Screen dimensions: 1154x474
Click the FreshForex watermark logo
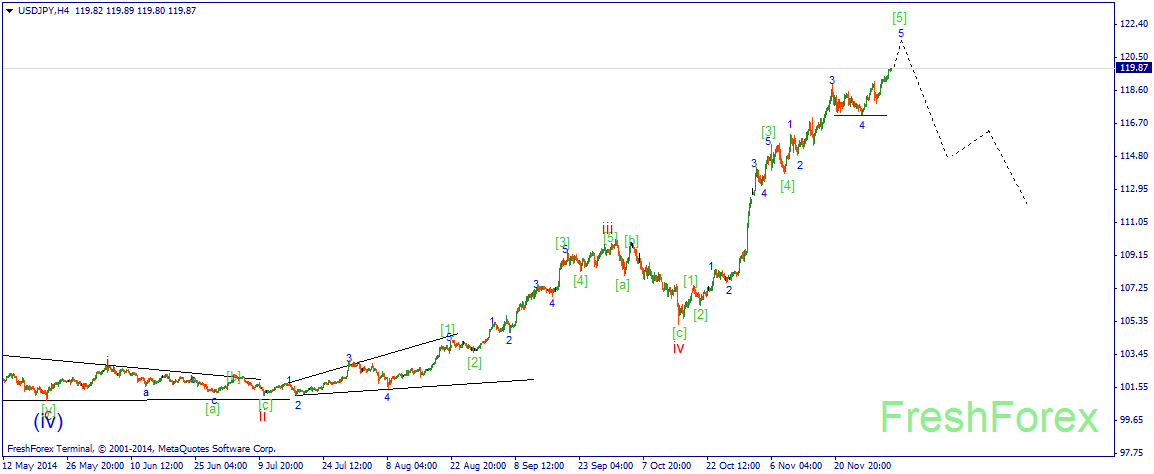(x=988, y=418)
